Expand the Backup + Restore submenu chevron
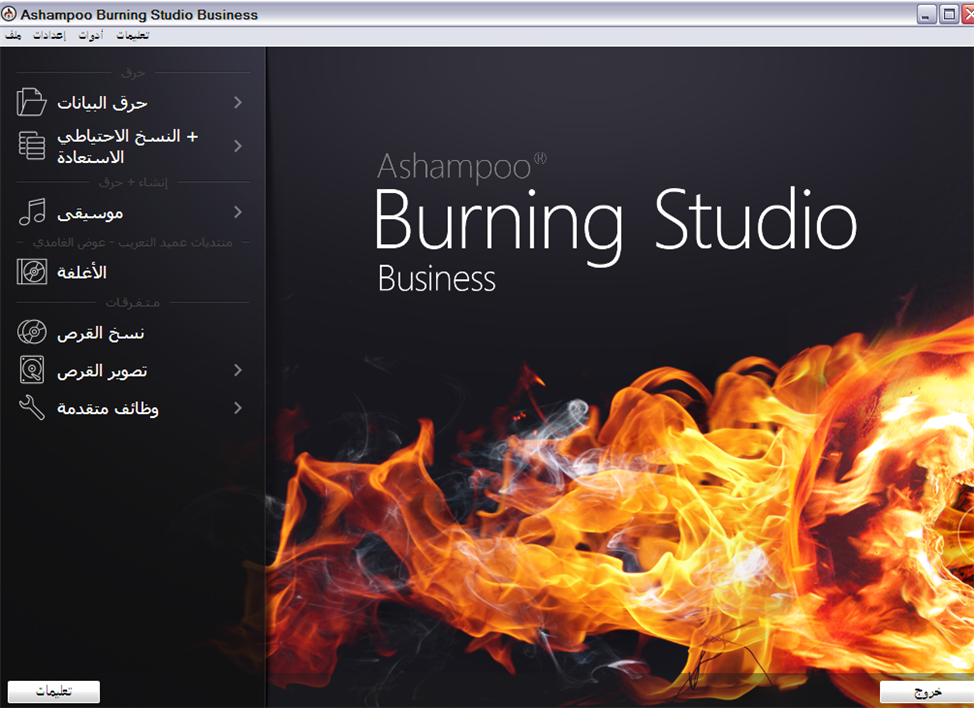Screen dimensions: 974x708 238,146
